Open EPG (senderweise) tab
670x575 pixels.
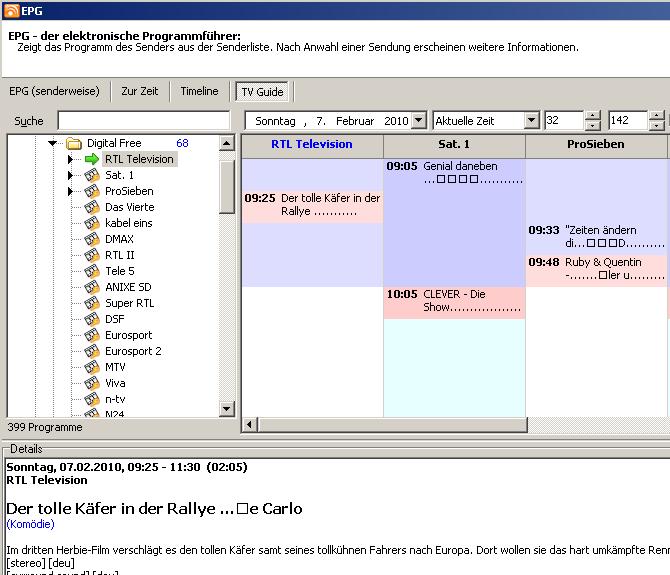tap(54, 91)
